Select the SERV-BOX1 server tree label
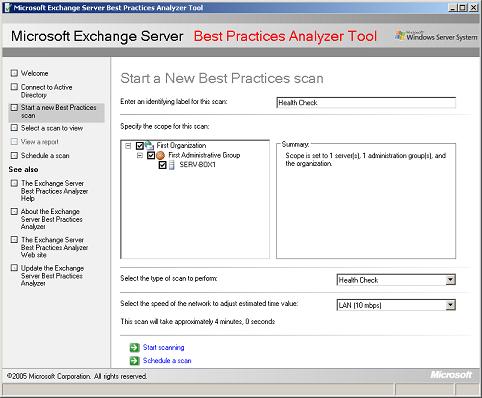 [197, 164]
